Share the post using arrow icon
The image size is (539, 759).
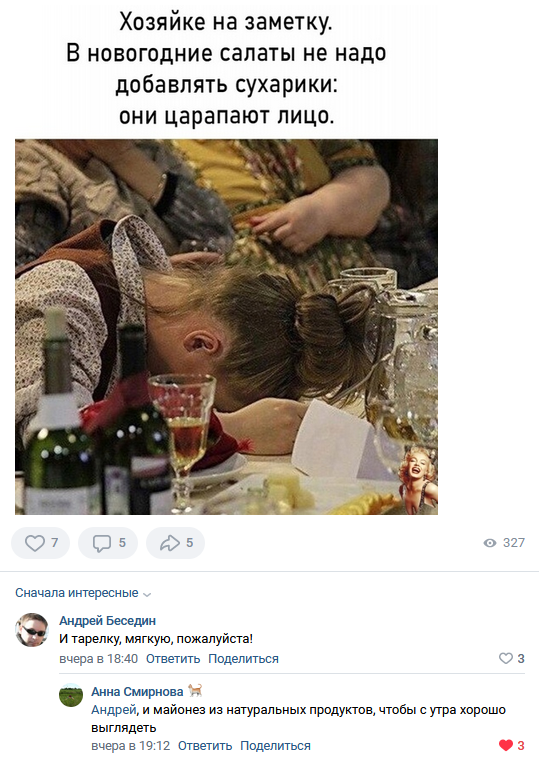coord(175,543)
